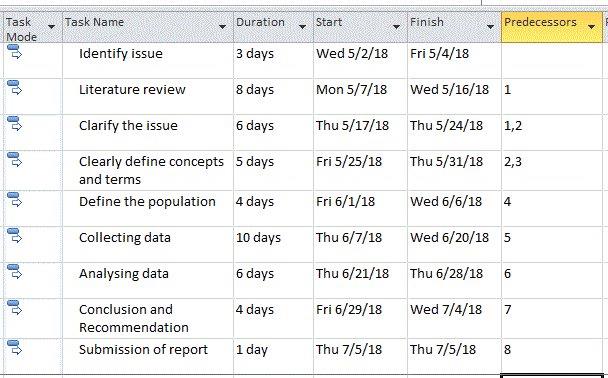Viewport: 608px width, 378px height.
Task: Open the Start column dropdown arrow
Action: pyautogui.click(x=396, y=27)
